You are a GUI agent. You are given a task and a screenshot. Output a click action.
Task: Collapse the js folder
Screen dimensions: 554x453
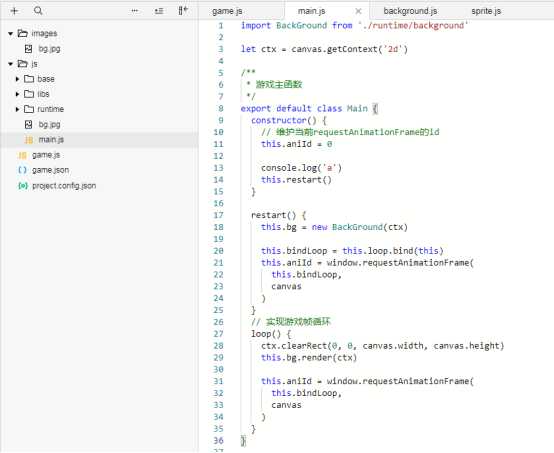pos(11,64)
